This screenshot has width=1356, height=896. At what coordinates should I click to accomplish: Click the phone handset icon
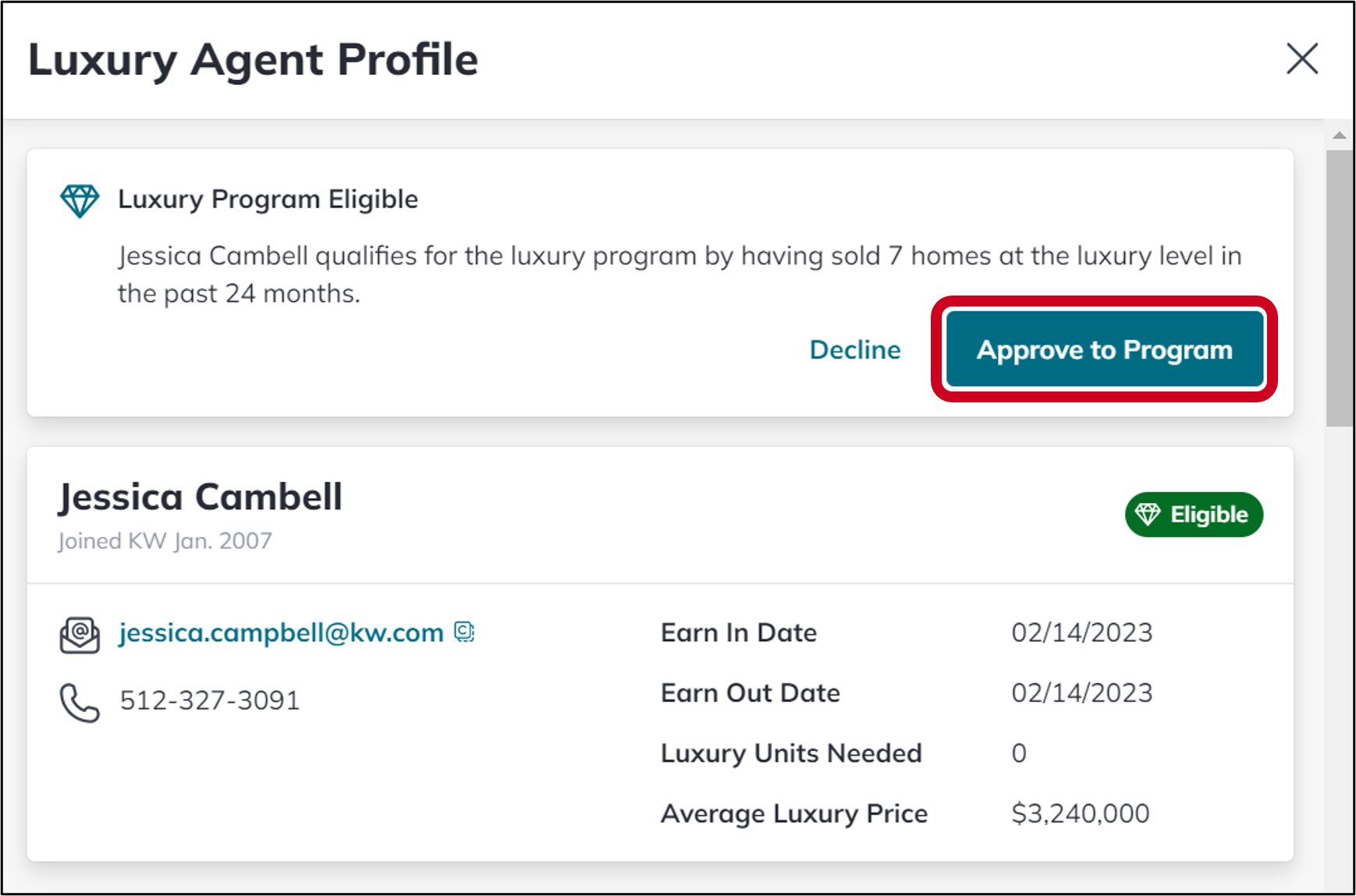80,703
